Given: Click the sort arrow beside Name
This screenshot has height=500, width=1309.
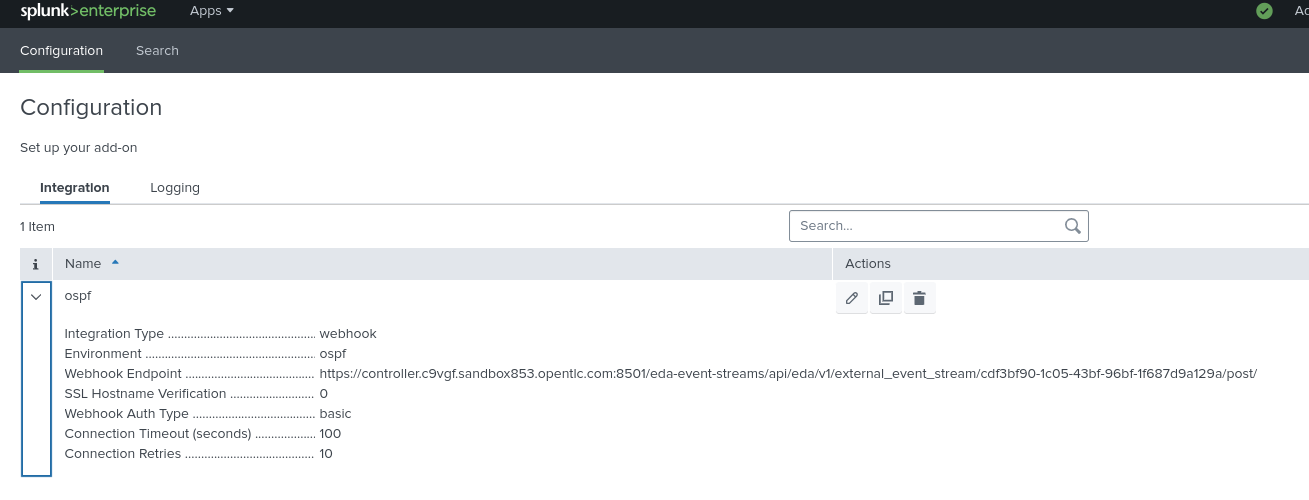Looking at the screenshot, I should (115, 262).
